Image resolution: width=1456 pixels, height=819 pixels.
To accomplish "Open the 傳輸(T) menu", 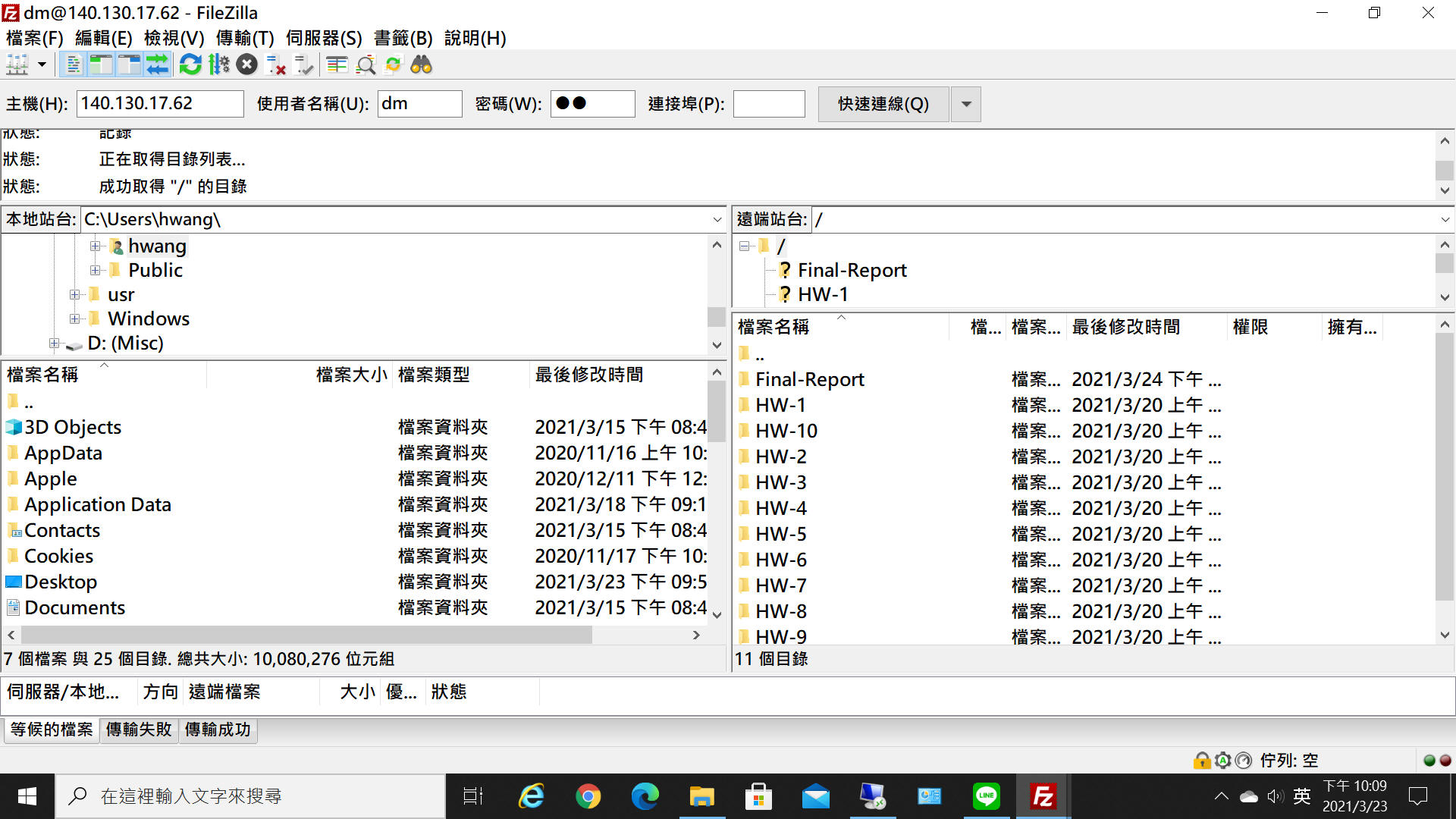I will coord(245,38).
